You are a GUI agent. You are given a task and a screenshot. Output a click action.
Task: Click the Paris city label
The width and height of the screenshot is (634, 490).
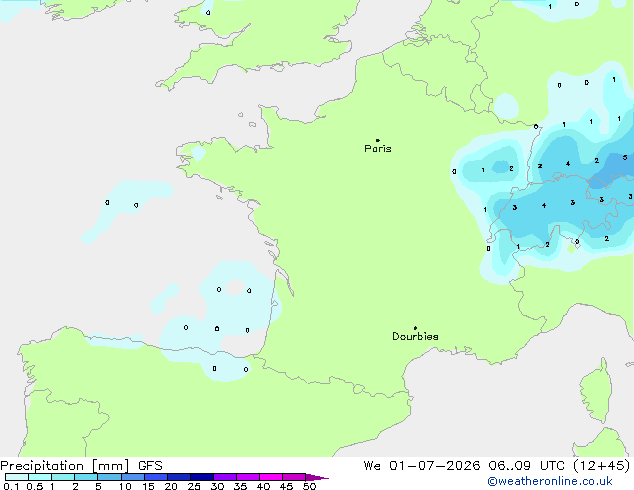[x=378, y=149]
